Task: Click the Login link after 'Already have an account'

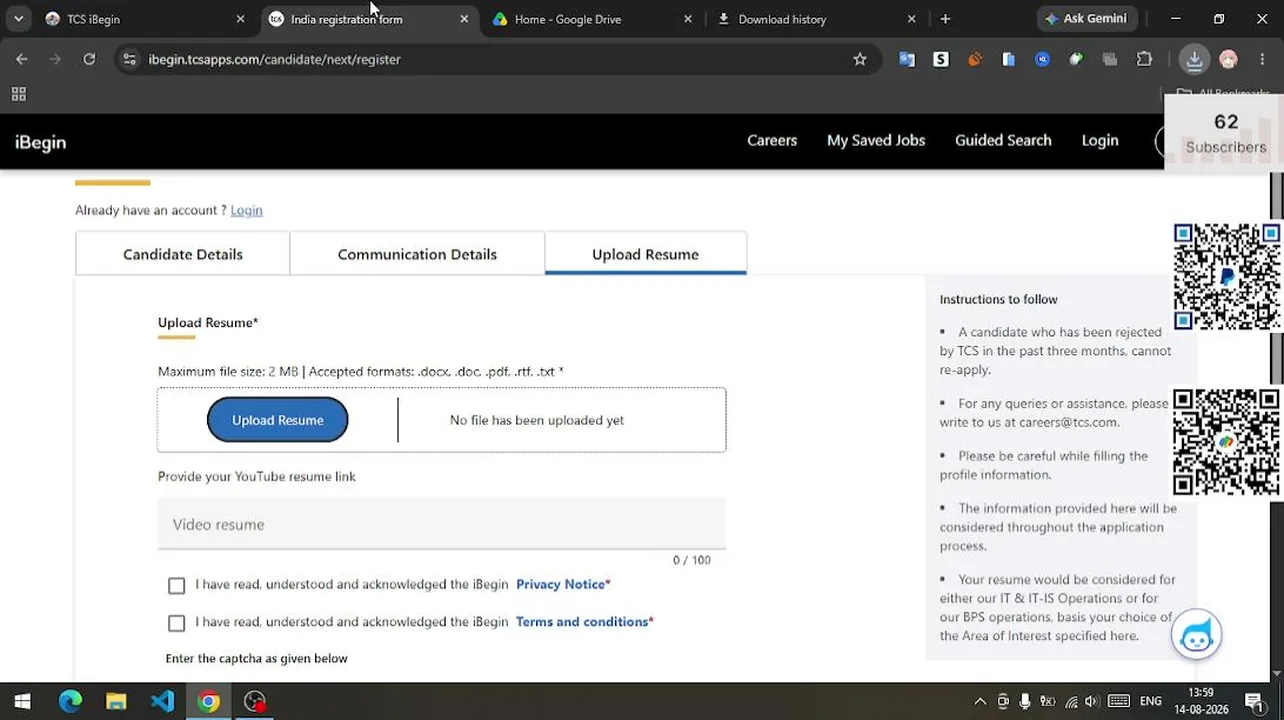Action: [x=246, y=210]
